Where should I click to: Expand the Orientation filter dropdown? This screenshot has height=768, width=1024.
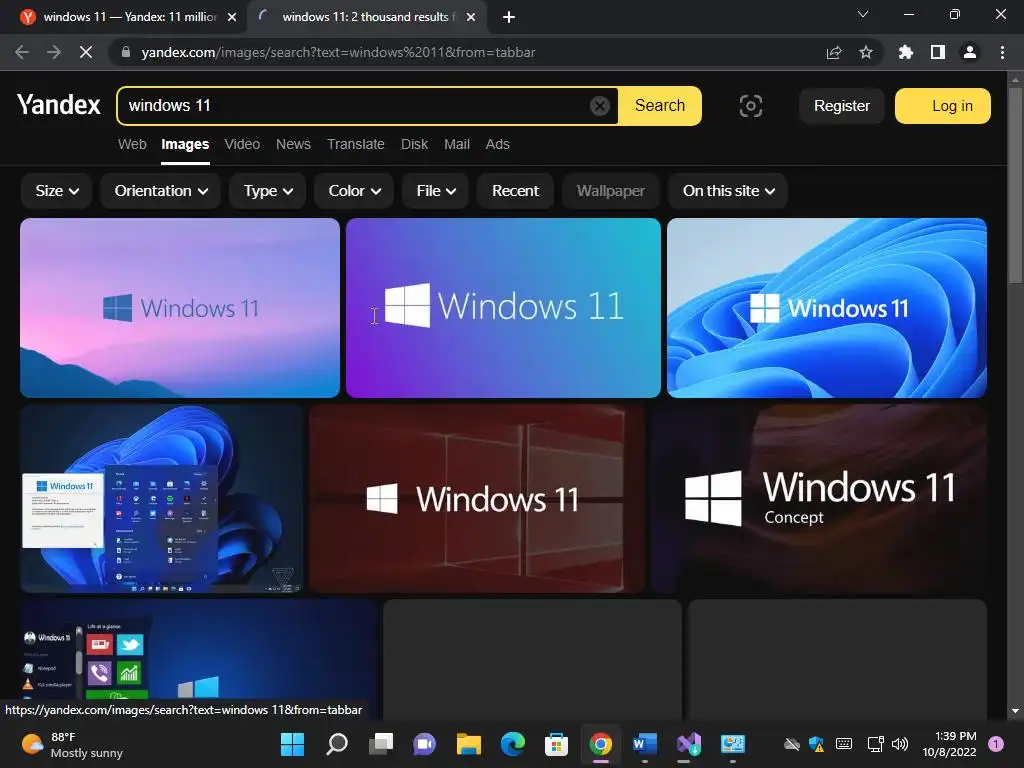click(161, 191)
